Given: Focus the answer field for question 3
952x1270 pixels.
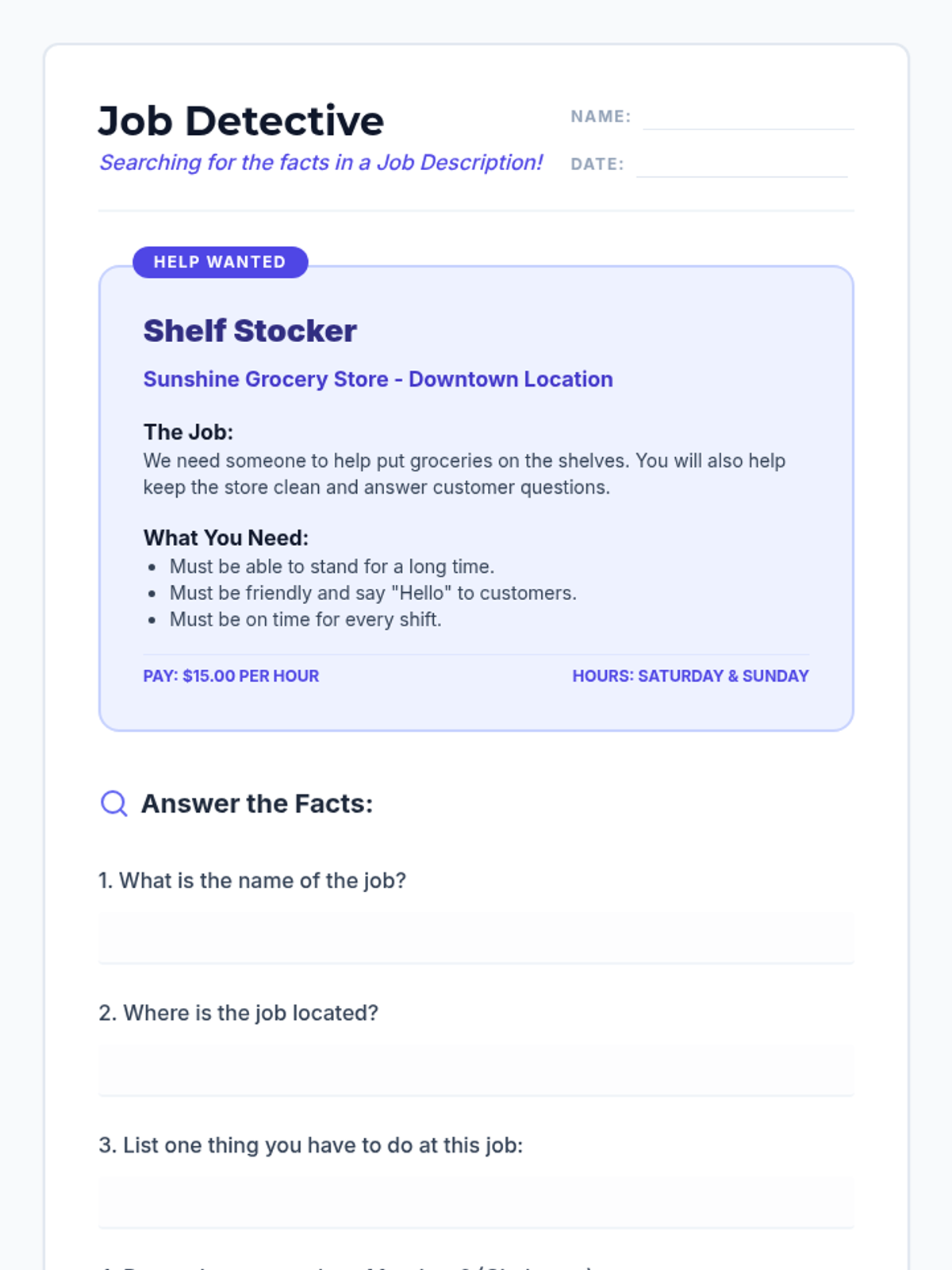Looking at the screenshot, I should tap(476, 1202).
